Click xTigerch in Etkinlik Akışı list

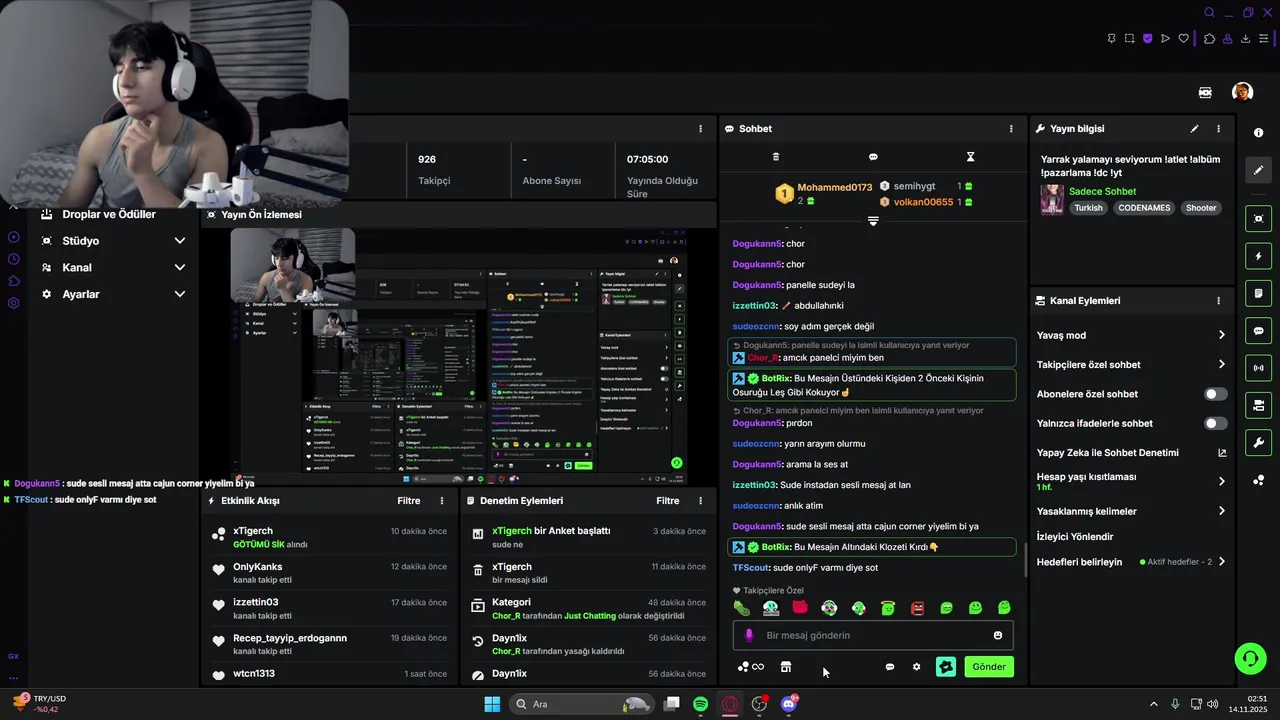click(253, 531)
